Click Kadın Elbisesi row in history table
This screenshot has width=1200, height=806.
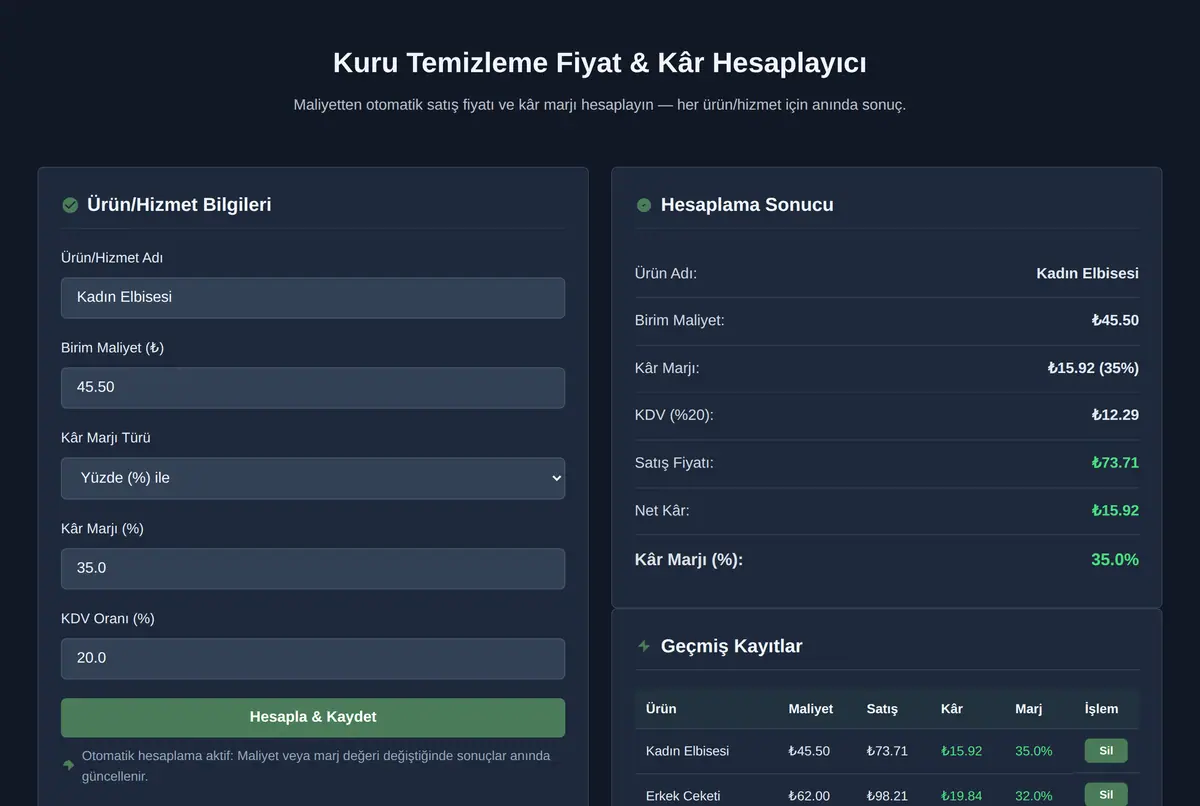point(887,751)
